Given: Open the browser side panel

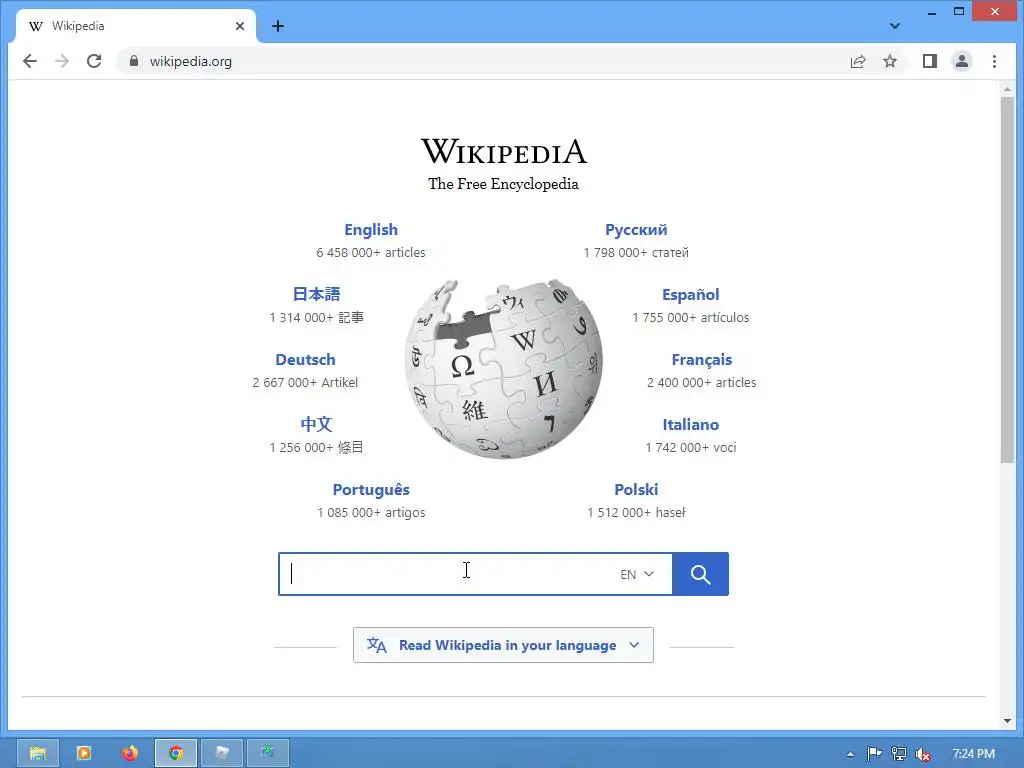Looking at the screenshot, I should (930, 61).
